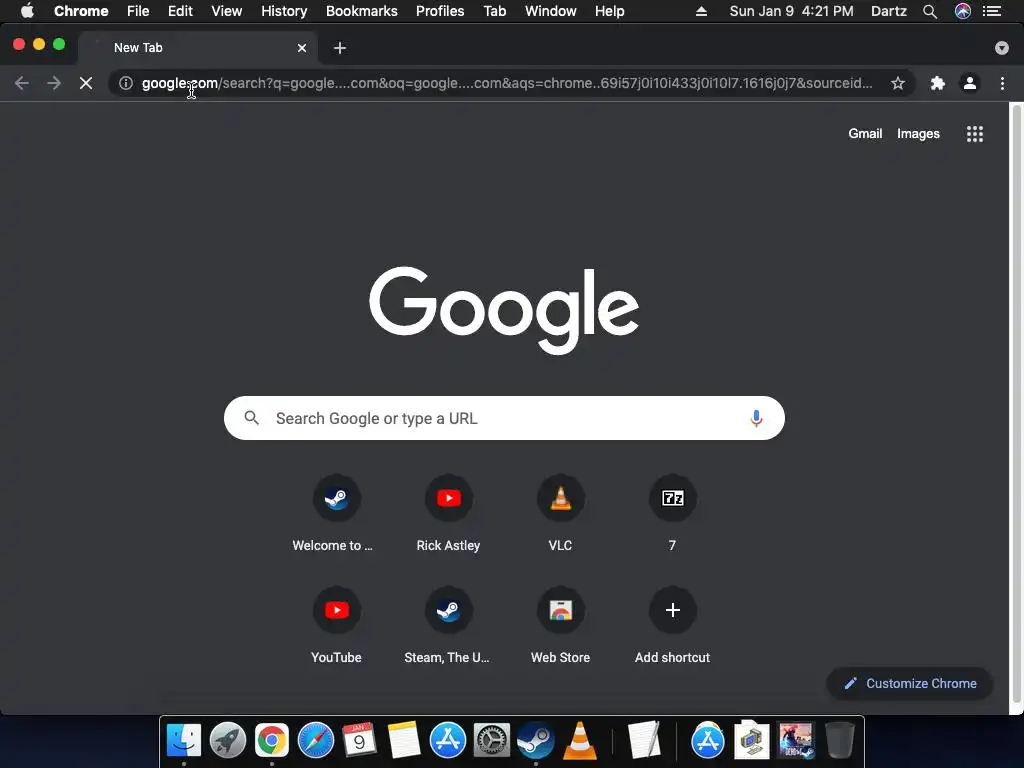Click the page's vertical scrollbar
Image resolution: width=1024 pixels, height=768 pixels.
coord(1017,404)
